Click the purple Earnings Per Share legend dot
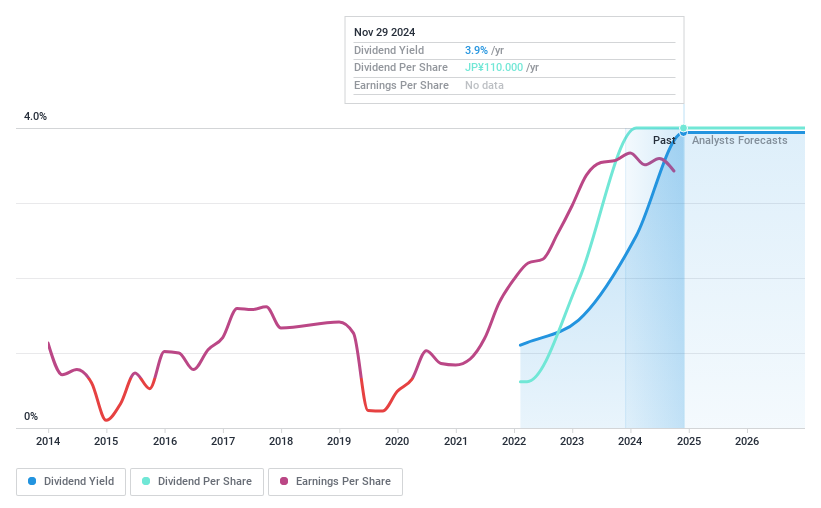The height and width of the screenshot is (508, 821). click(284, 481)
